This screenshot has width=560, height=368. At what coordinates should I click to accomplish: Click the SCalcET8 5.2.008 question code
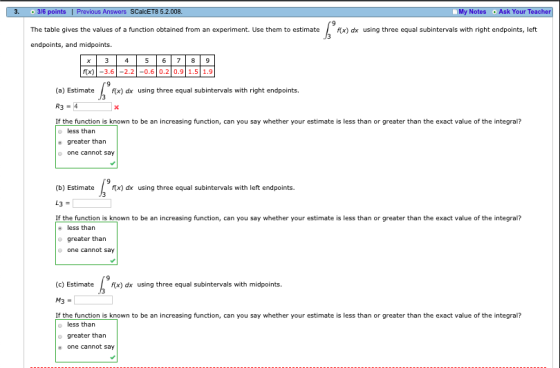[156, 12]
